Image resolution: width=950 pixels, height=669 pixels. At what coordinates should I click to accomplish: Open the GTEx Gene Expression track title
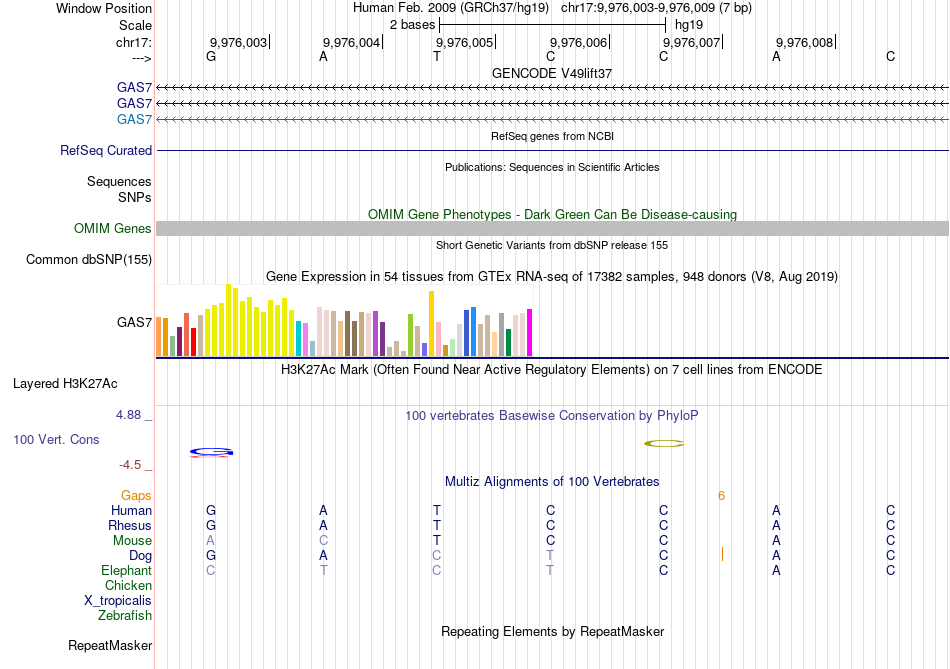[552, 277]
